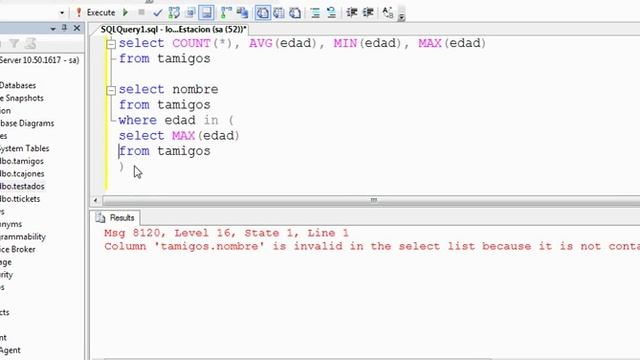
Task: Toggle the IntelliSense Enabled icon
Action: 206,13
